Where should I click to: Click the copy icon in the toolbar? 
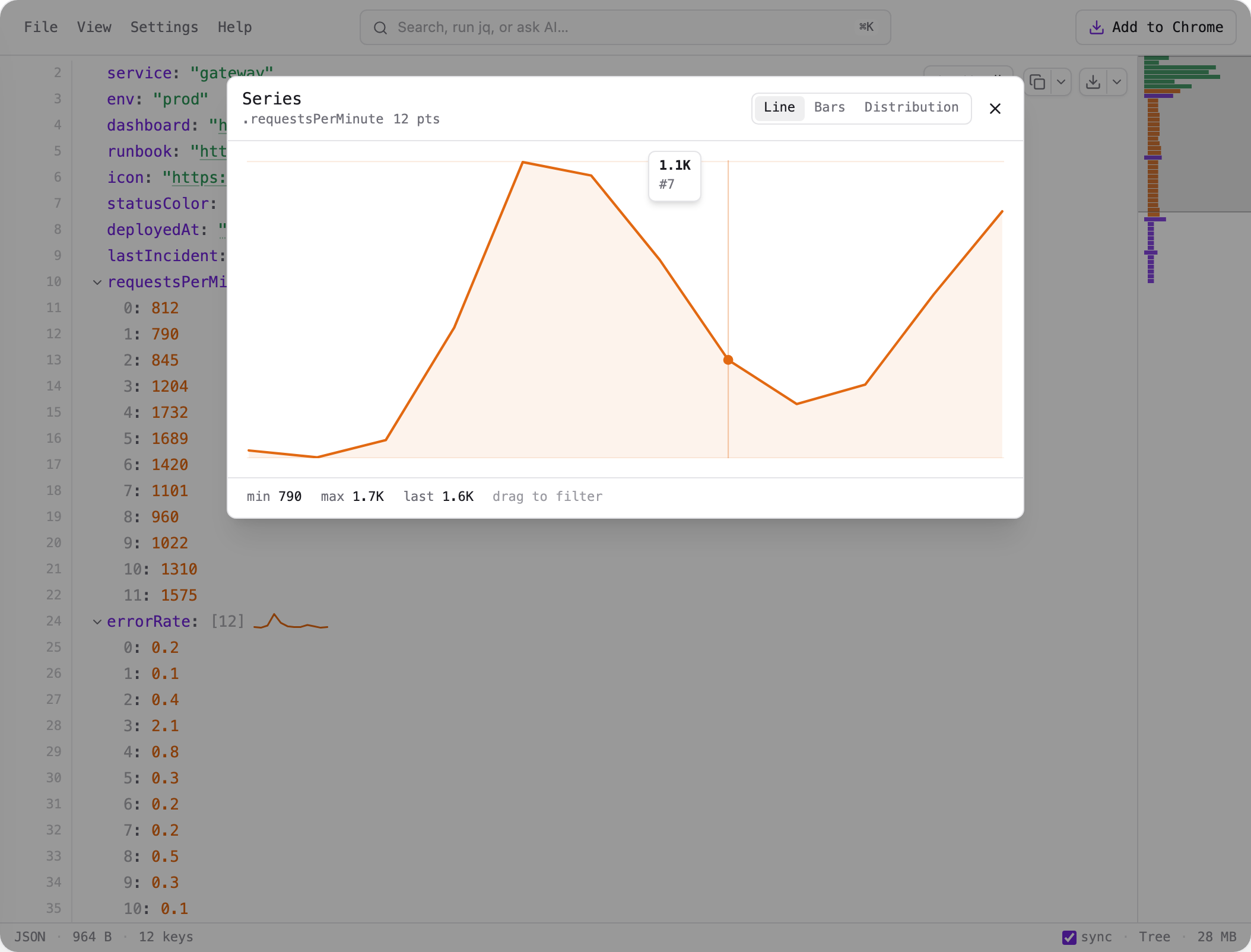[x=1037, y=82]
